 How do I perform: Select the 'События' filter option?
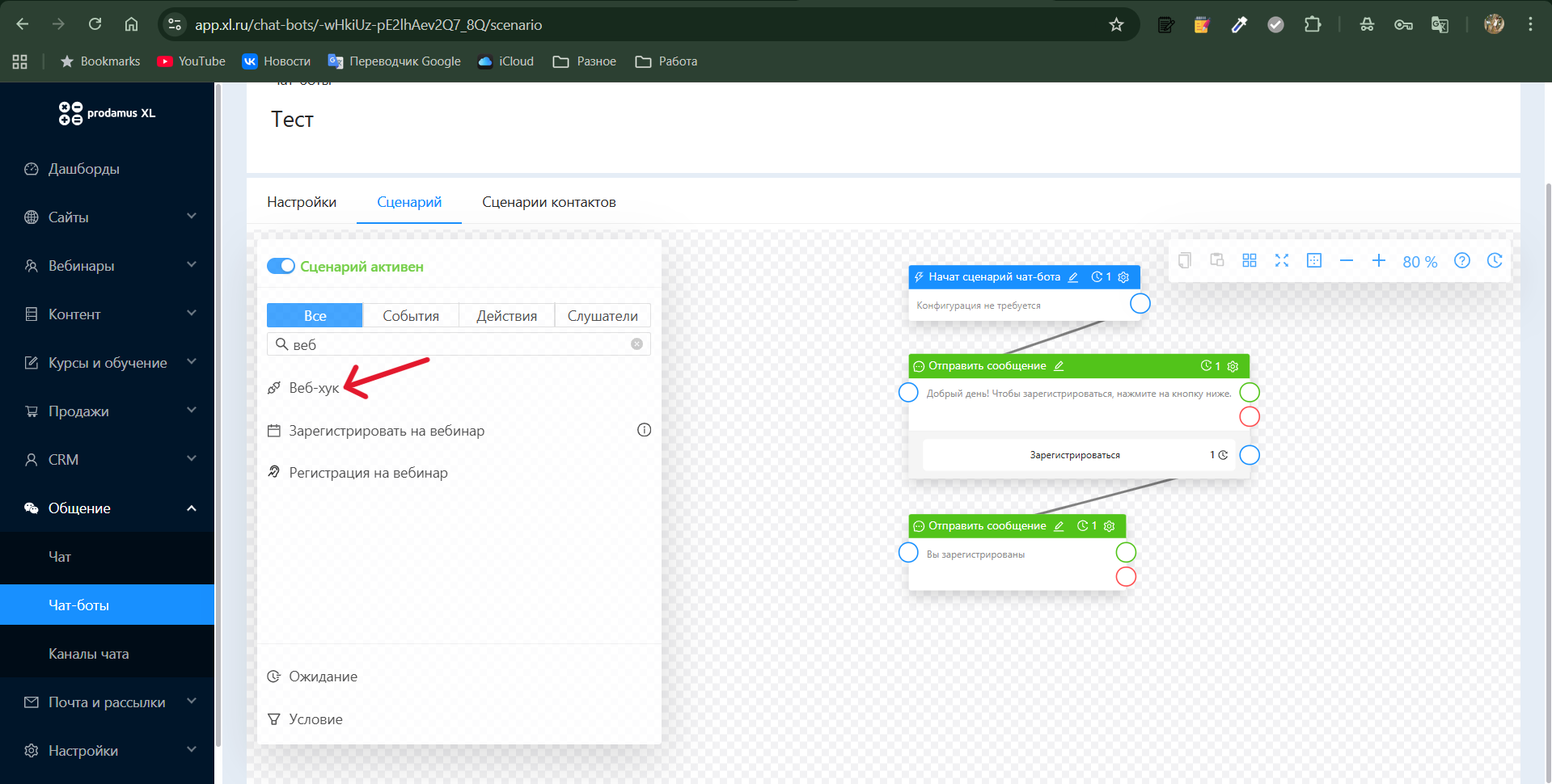[410, 316]
